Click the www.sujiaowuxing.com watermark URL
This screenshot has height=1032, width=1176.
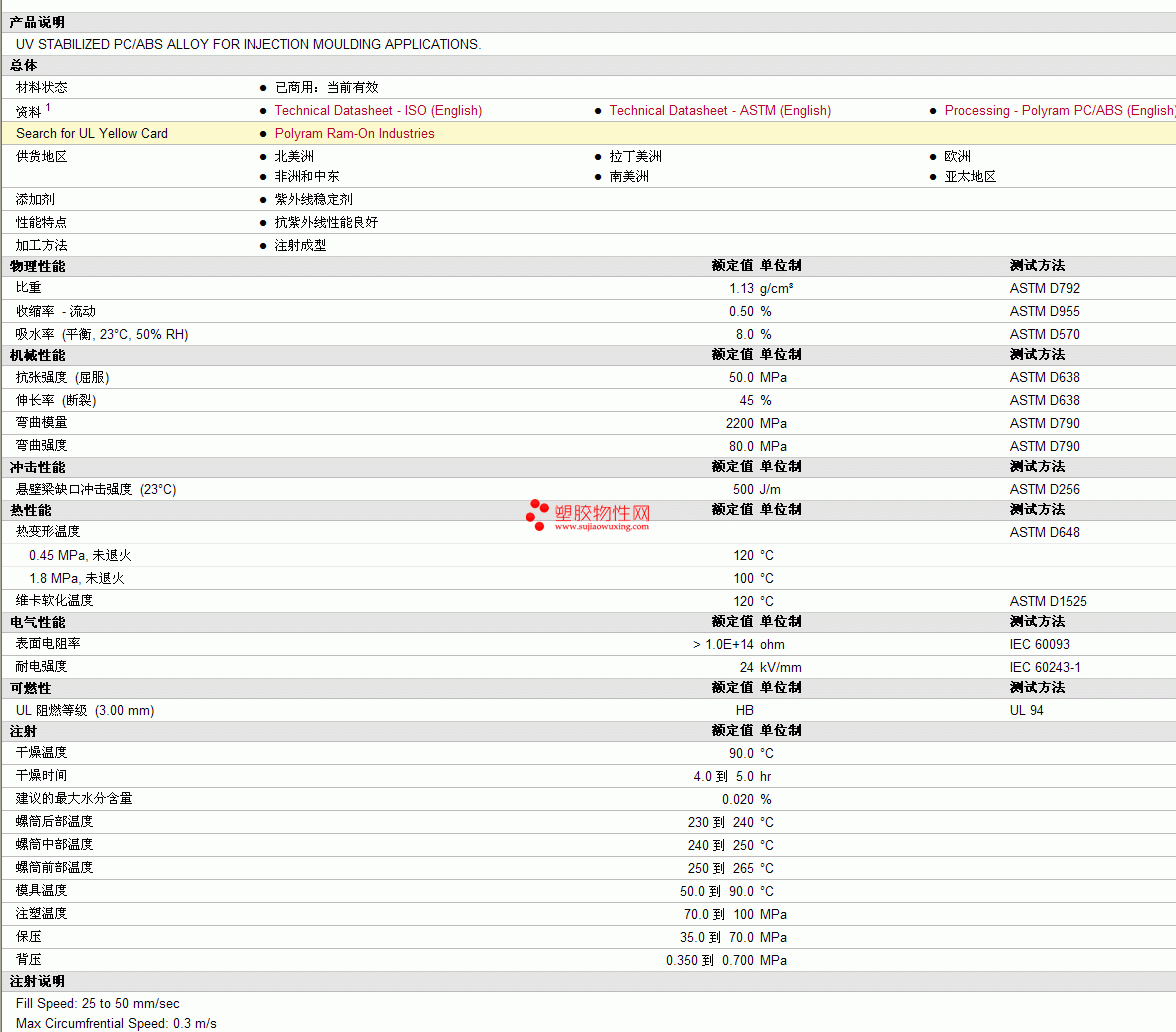click(x=602, y=526)
